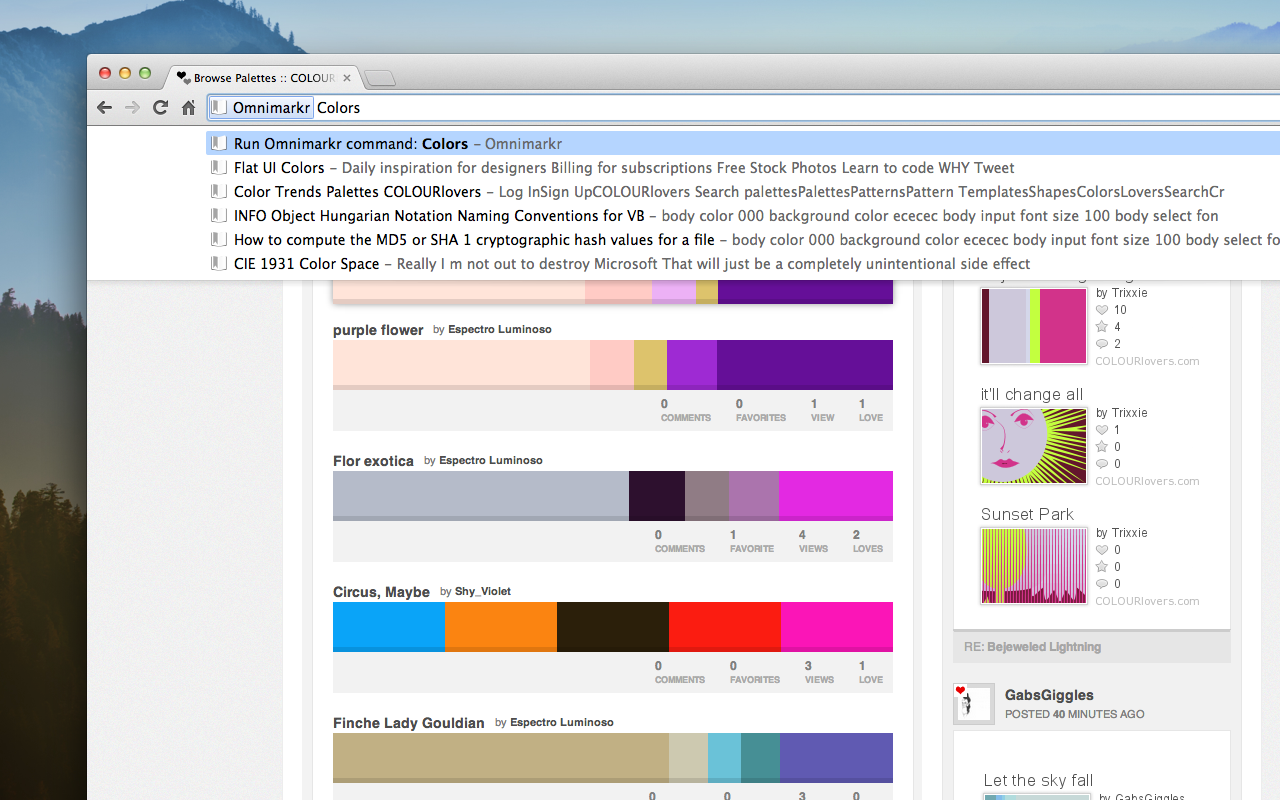Screen dimensions: 1280x800
Task: Click the star icon for 'it'll change all'
Action: [x=1102, y=447]
